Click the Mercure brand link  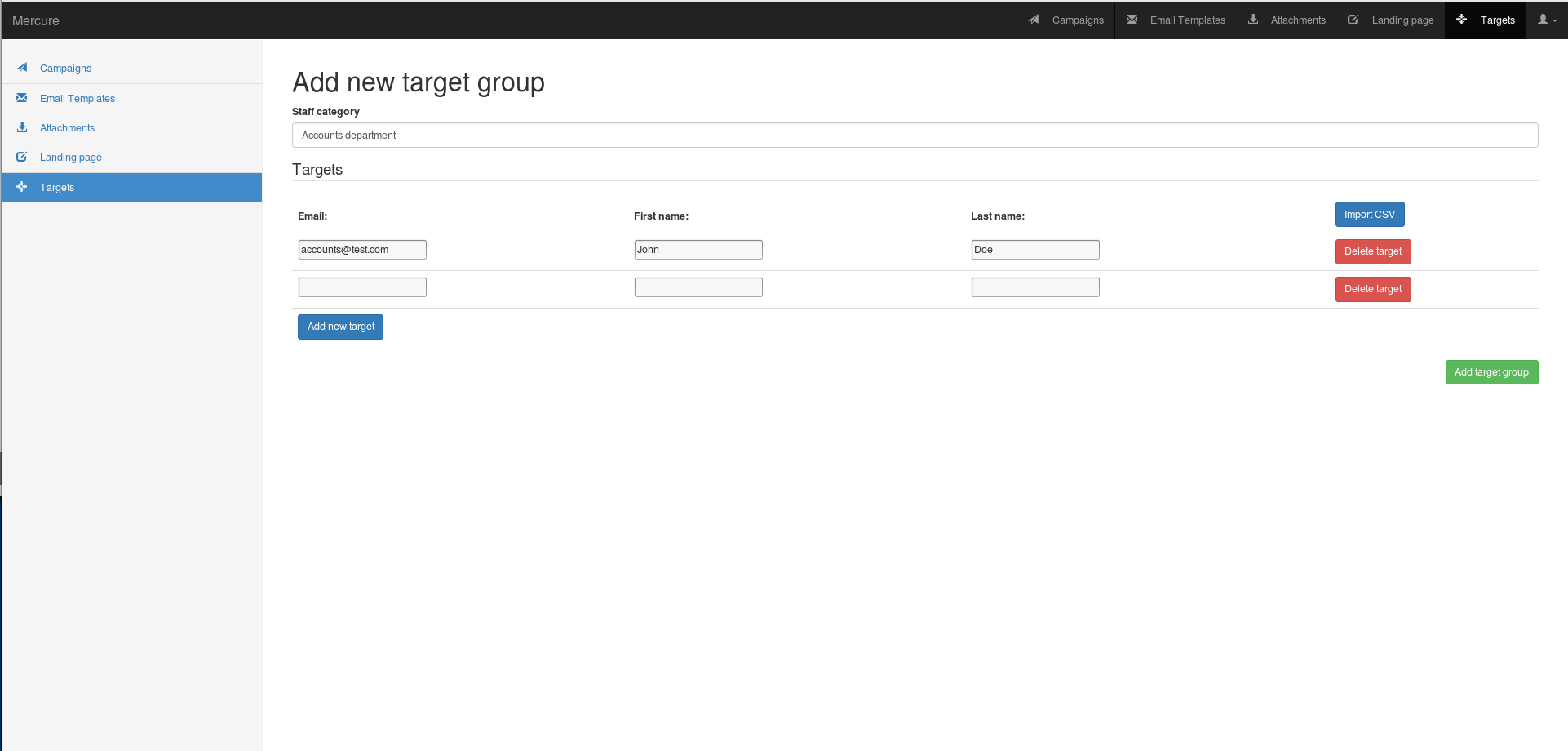click(36, 20)
